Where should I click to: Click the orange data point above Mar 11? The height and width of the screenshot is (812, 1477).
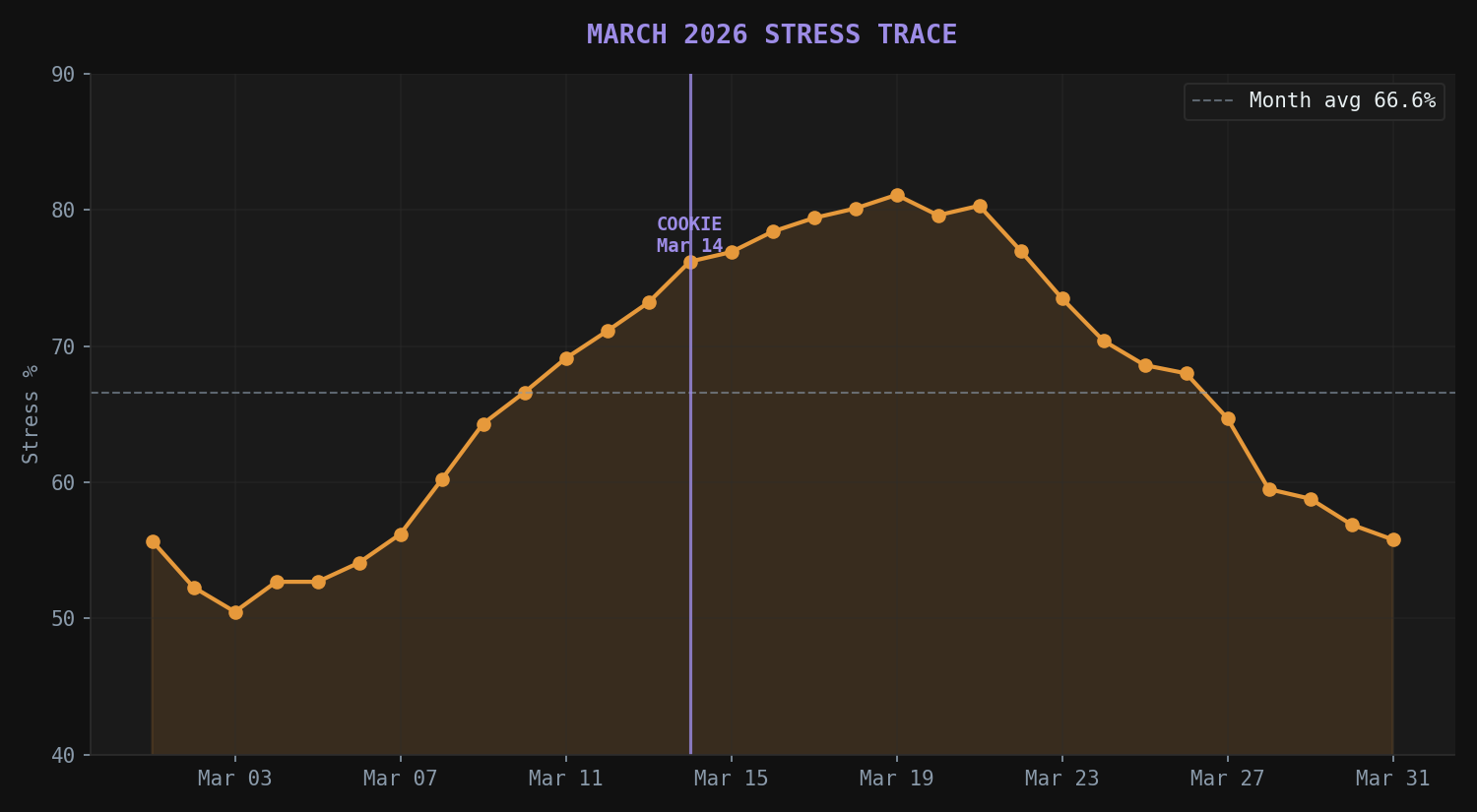566,359
